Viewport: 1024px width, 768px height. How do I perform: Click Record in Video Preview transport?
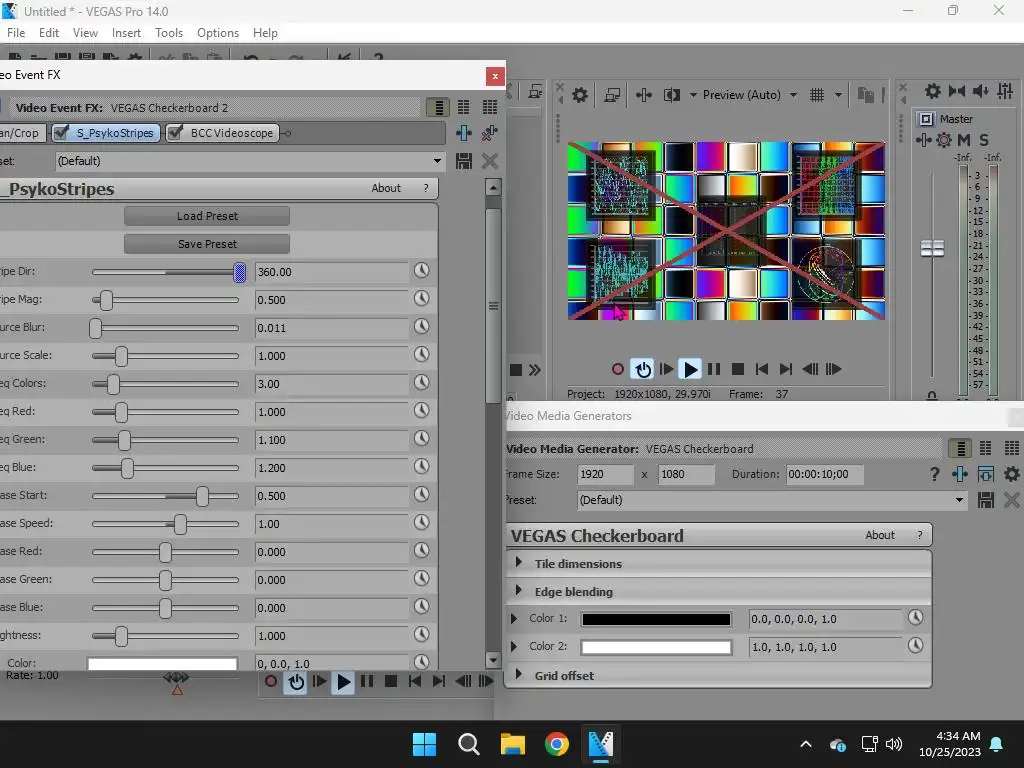[618, 370]
